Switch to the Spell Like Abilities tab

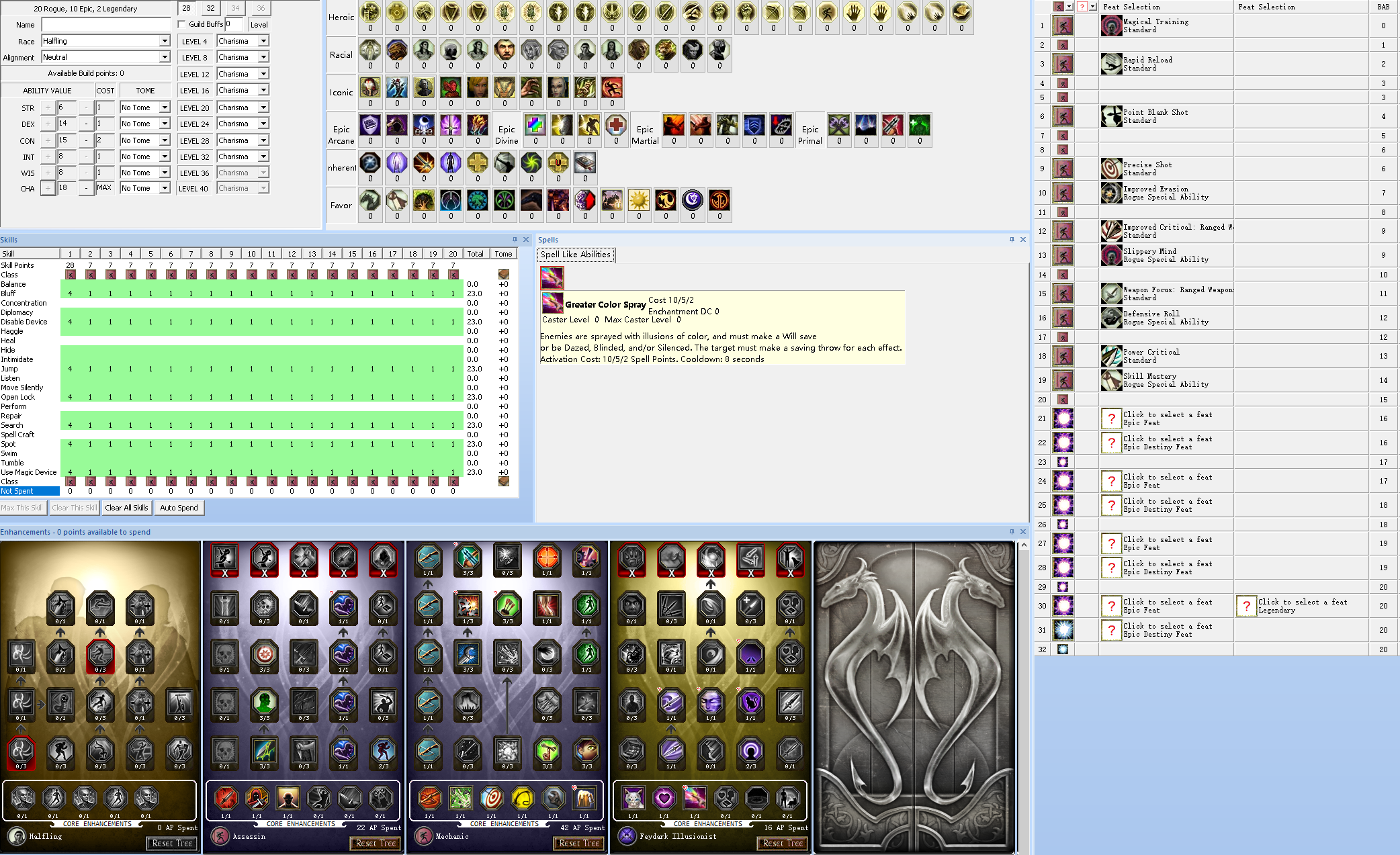[576, 255]
